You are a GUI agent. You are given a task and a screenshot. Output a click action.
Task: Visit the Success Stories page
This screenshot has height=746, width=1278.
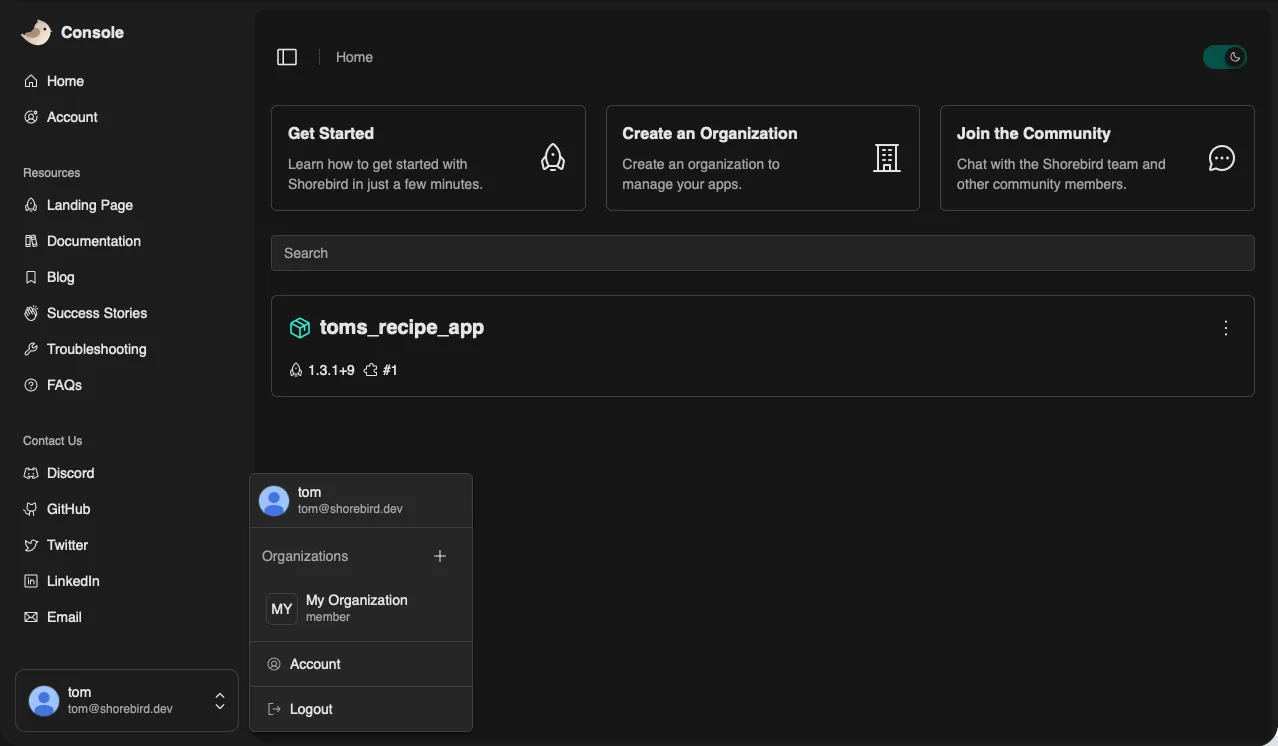click(94, 313)
